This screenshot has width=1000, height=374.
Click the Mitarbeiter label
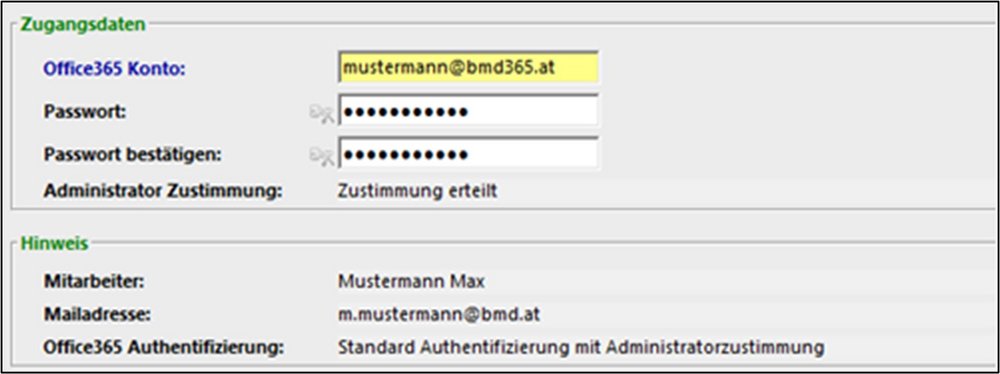(94, 281)
